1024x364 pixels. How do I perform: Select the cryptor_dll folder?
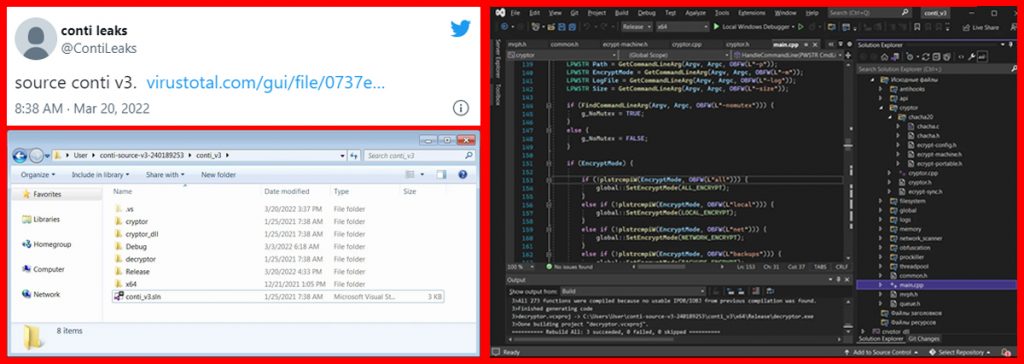click(x=141, y=234)
